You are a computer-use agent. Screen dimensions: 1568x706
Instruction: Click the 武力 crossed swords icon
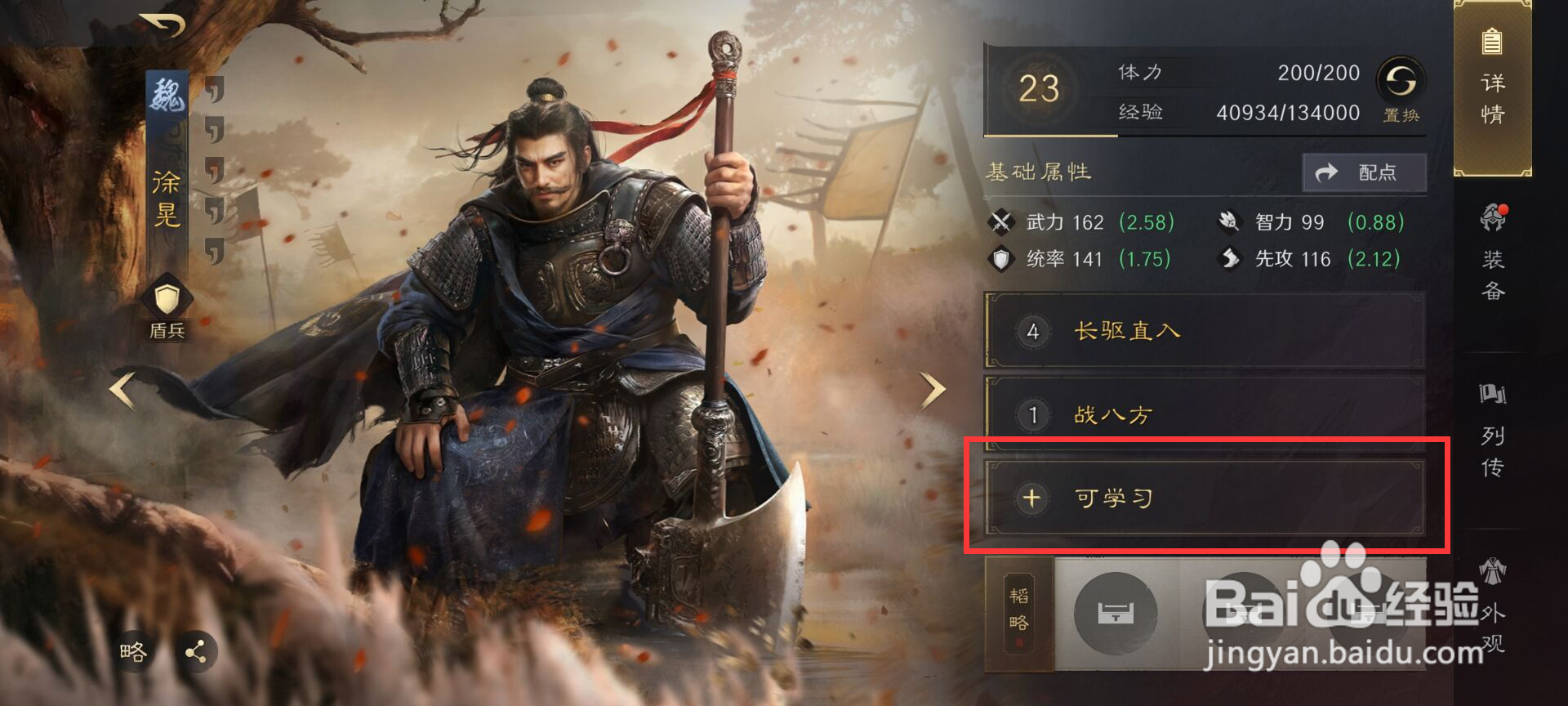tap(1000, 222)
